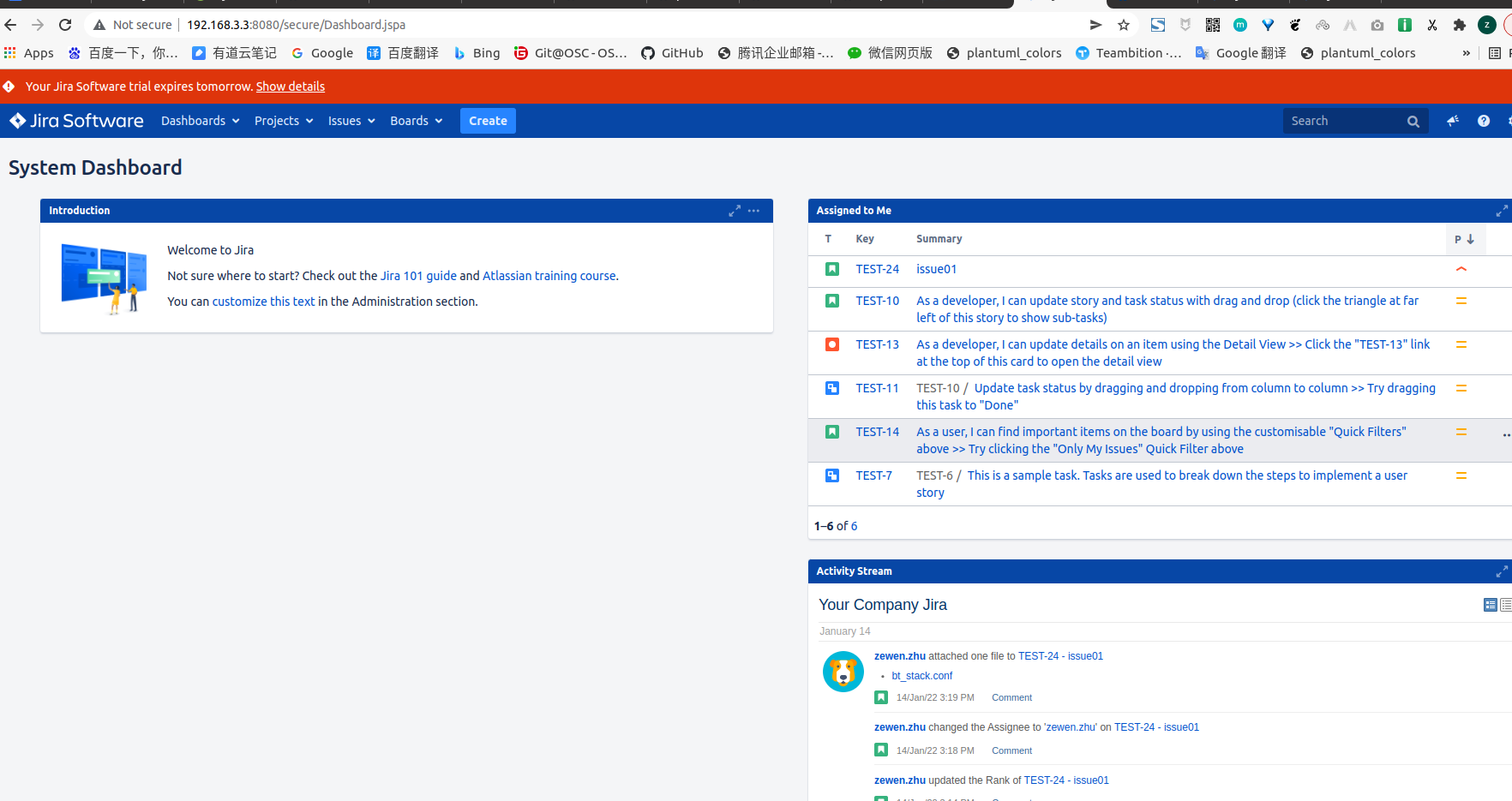Screen dimensions: 1512x801
Task: Bookmark this page with the star icon
Action: click(x=1124, y=25)
